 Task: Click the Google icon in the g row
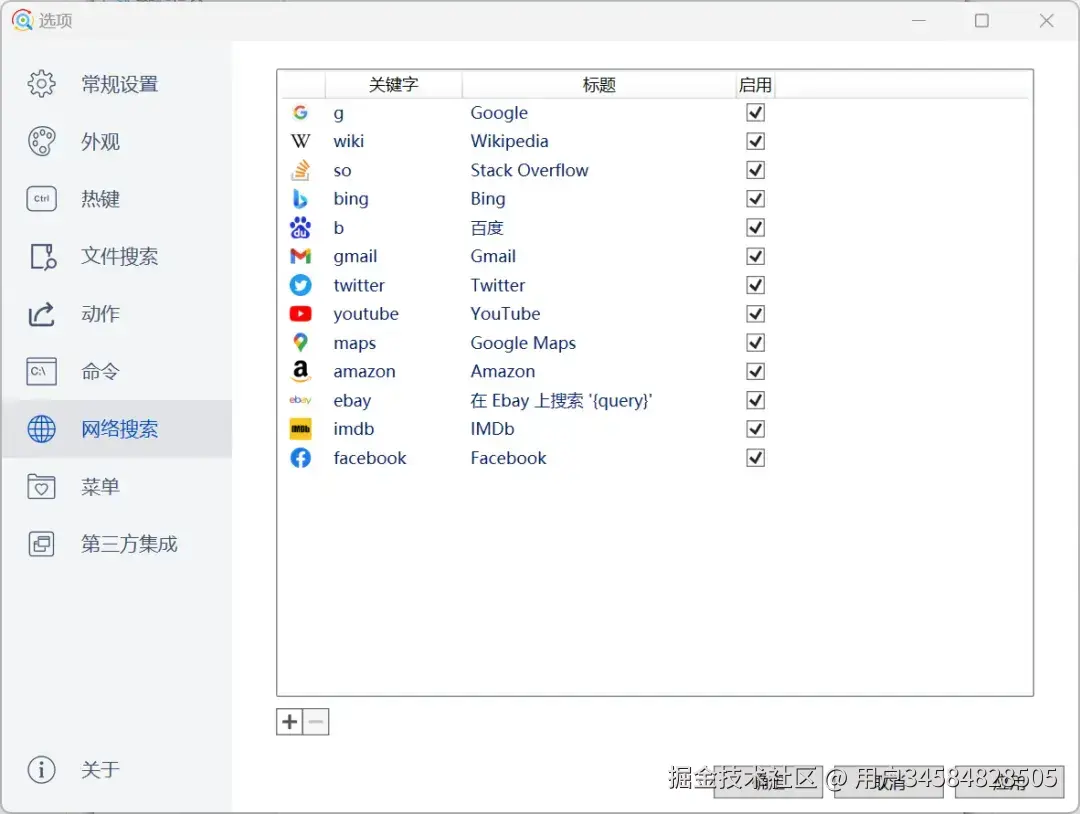(x=300, y=112)
